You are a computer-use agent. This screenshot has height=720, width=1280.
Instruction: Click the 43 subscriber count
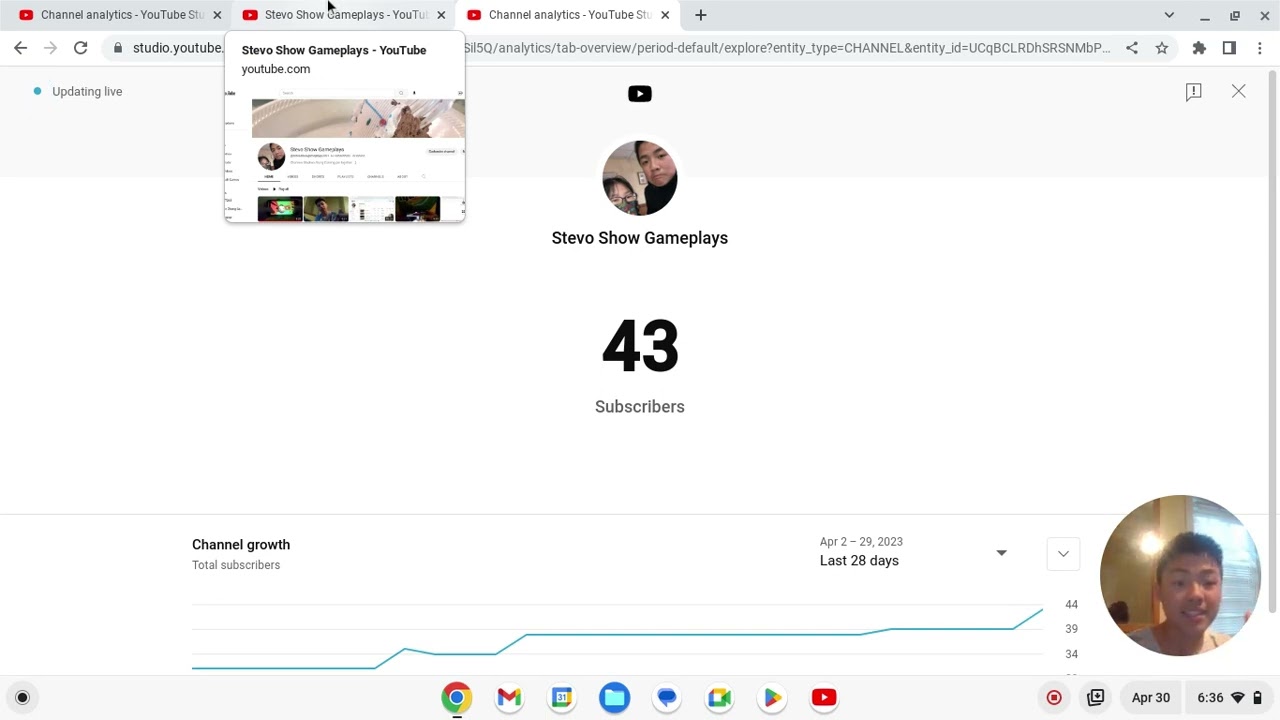click(x=640, y=346)
